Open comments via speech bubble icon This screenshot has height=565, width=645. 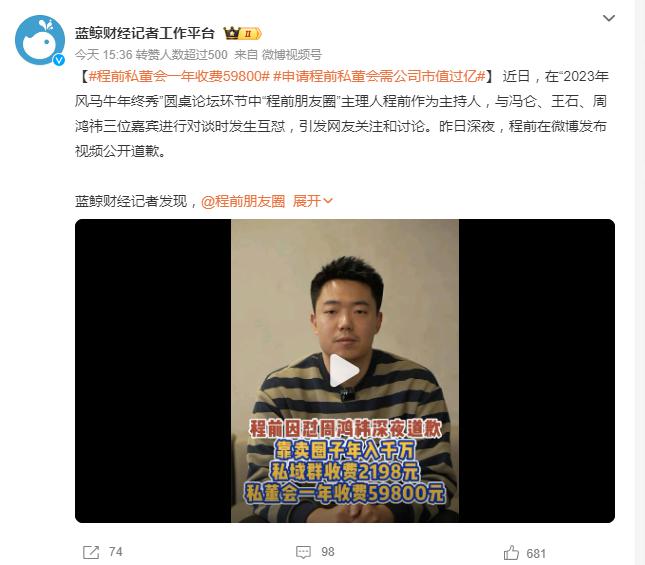point(304,552)
